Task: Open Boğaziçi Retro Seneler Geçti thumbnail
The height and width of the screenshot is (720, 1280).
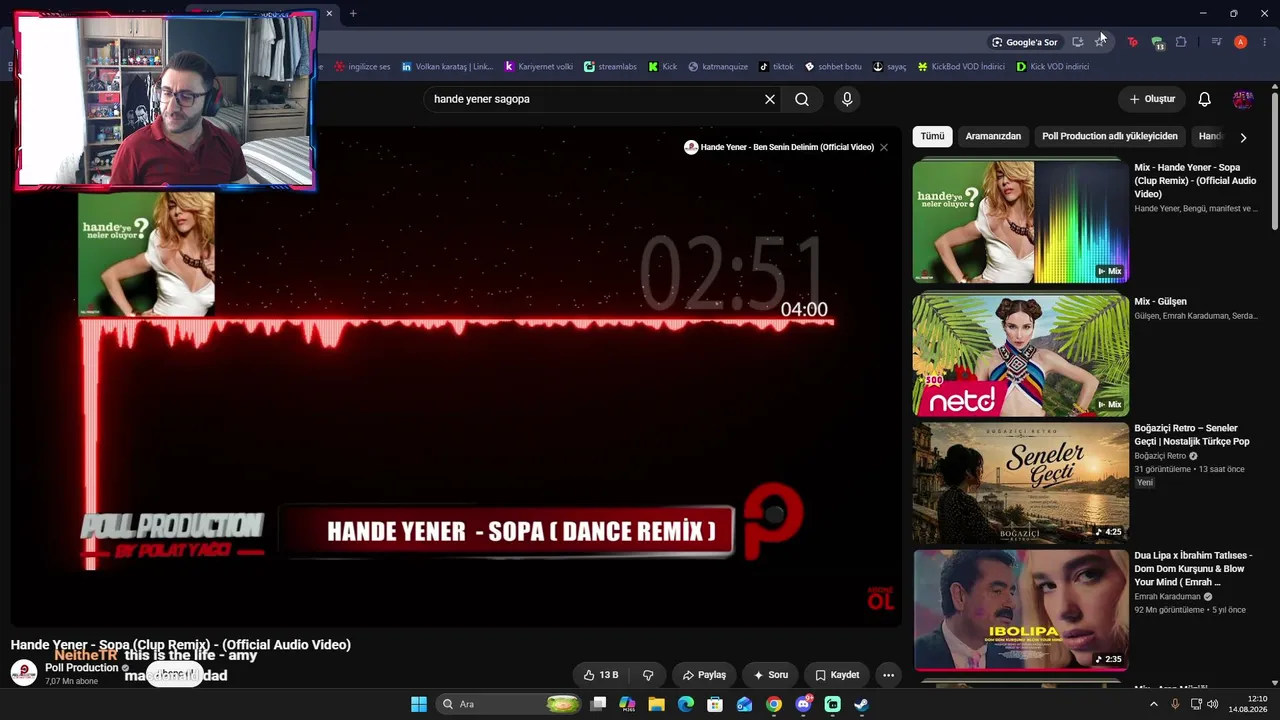Action: pyautogui.click(x=1020, y=482)
